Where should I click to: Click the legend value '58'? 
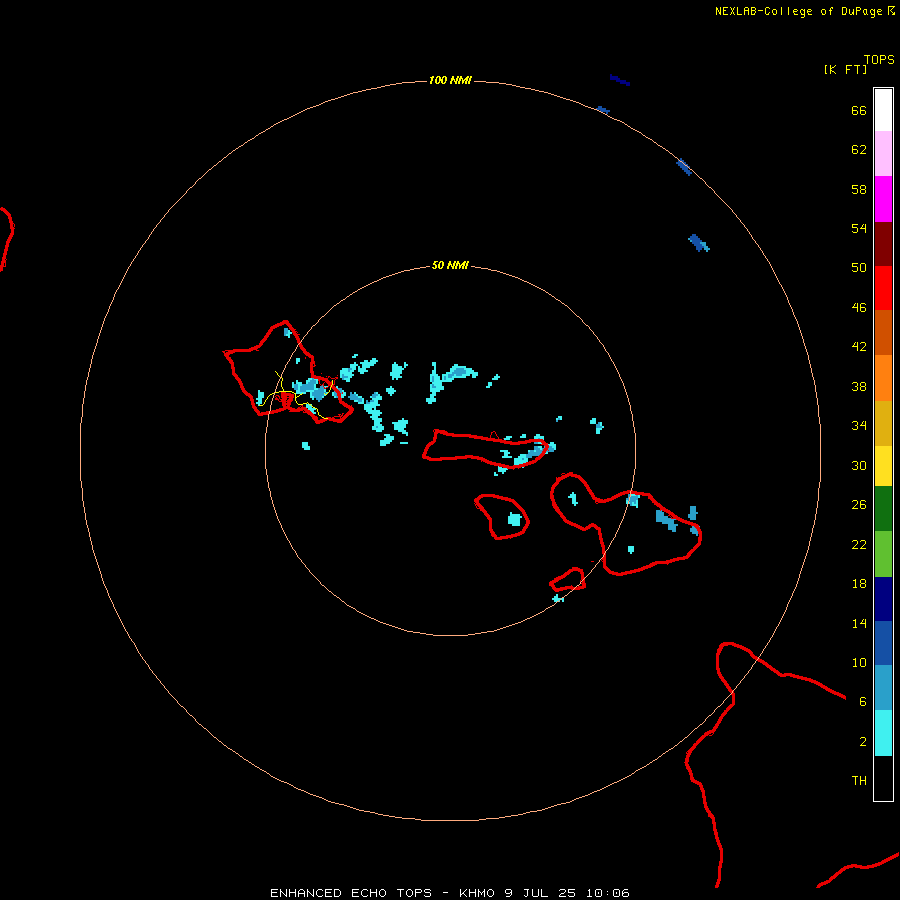[859, 189]
